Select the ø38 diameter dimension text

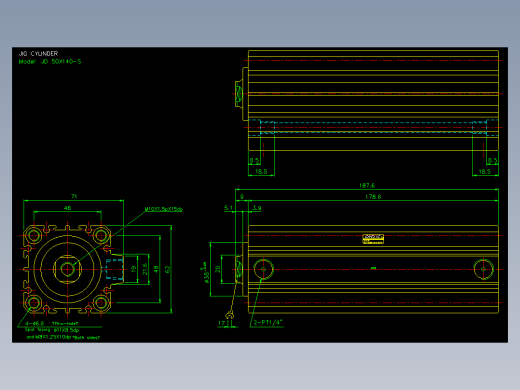click(x=205, y=273)
